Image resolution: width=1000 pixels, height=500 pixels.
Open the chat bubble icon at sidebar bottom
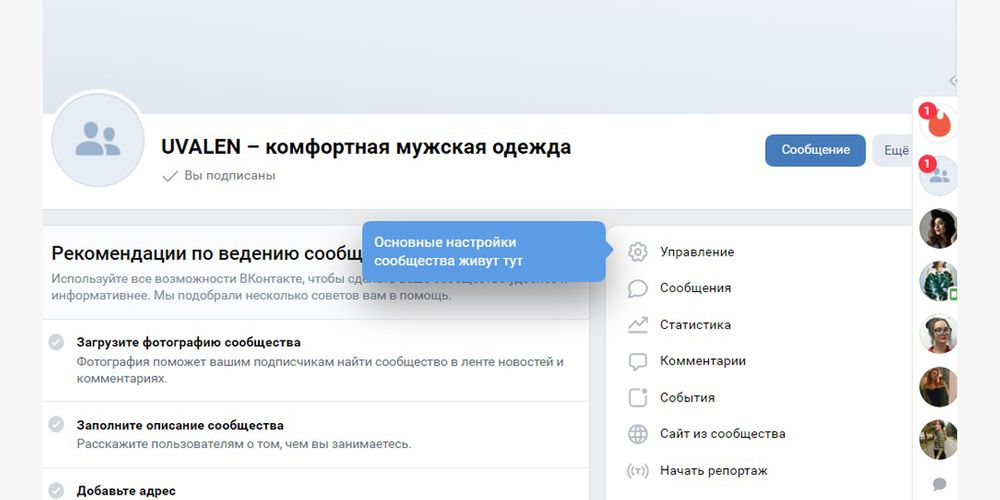pos(939,484)
